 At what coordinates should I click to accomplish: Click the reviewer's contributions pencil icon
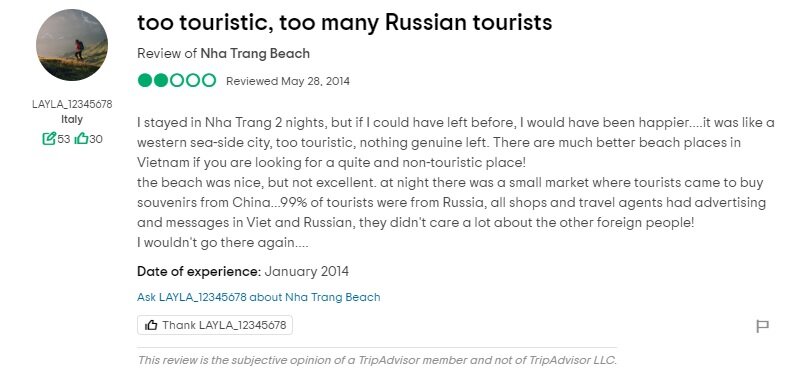[x=49, y=138]
